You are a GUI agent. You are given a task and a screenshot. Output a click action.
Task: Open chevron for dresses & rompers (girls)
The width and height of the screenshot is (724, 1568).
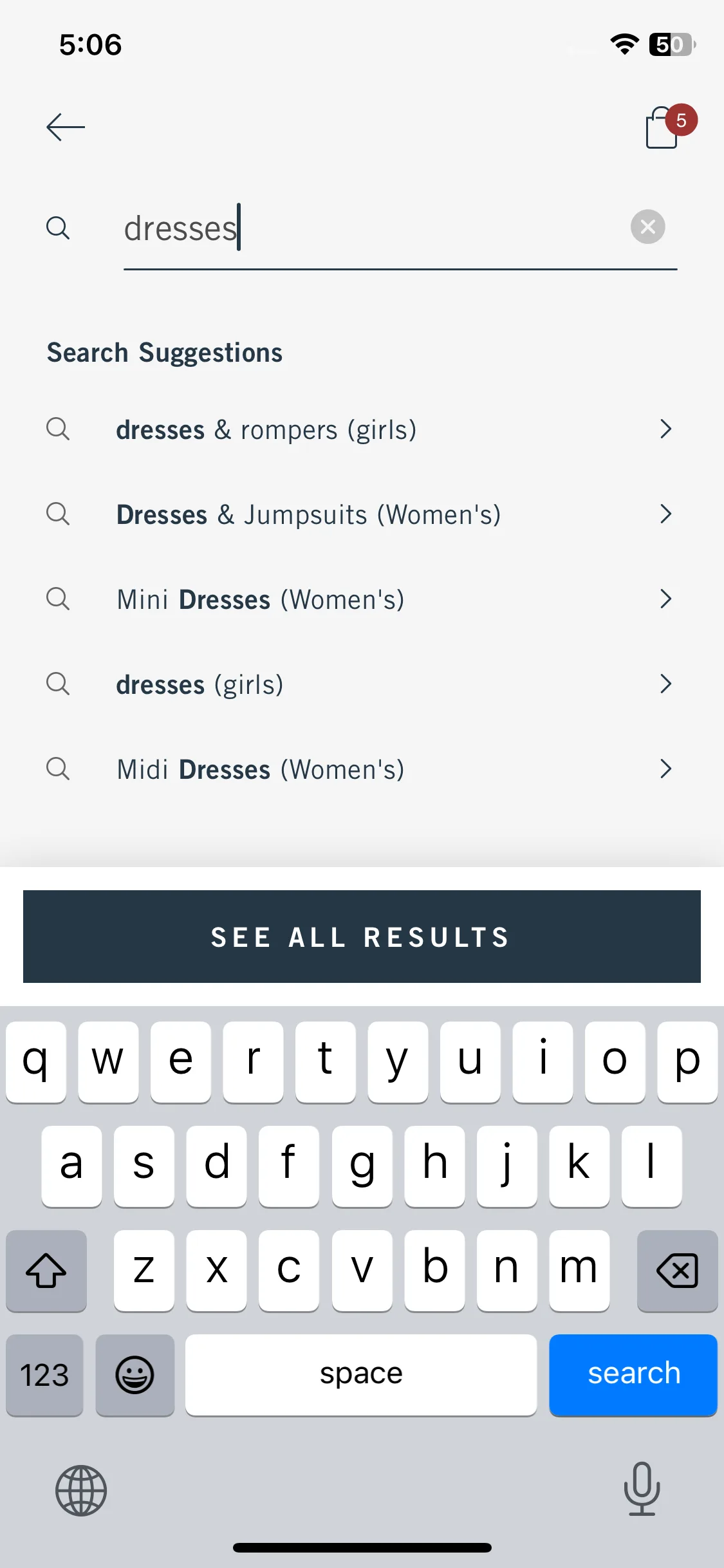pyautogui.click(x=665, y=429)
